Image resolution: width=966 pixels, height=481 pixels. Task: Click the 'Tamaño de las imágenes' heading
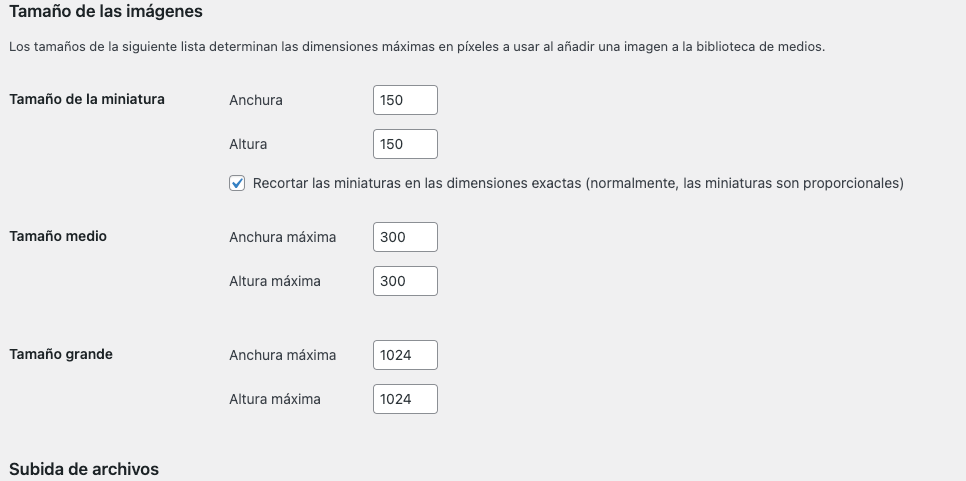[106, 11]
